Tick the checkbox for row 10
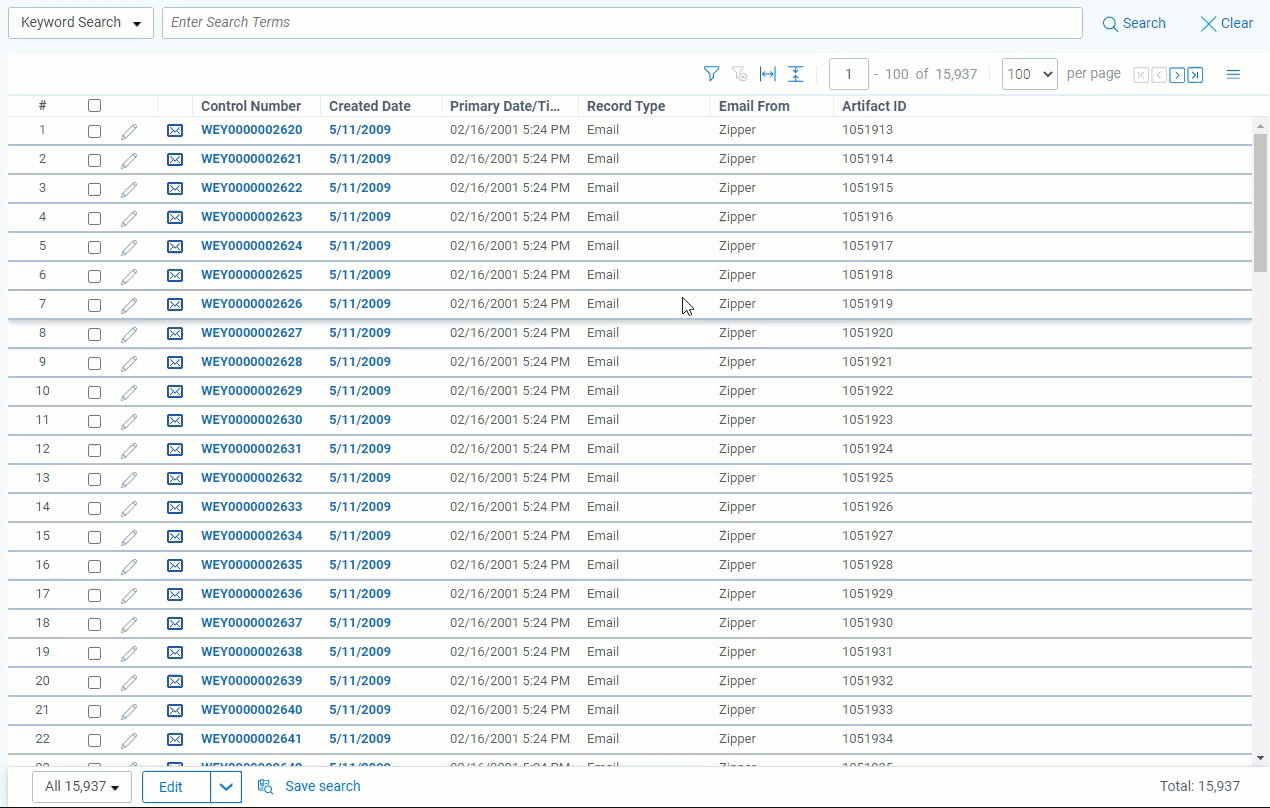This screenshot has height=808, width=1270. coord(94,392)
